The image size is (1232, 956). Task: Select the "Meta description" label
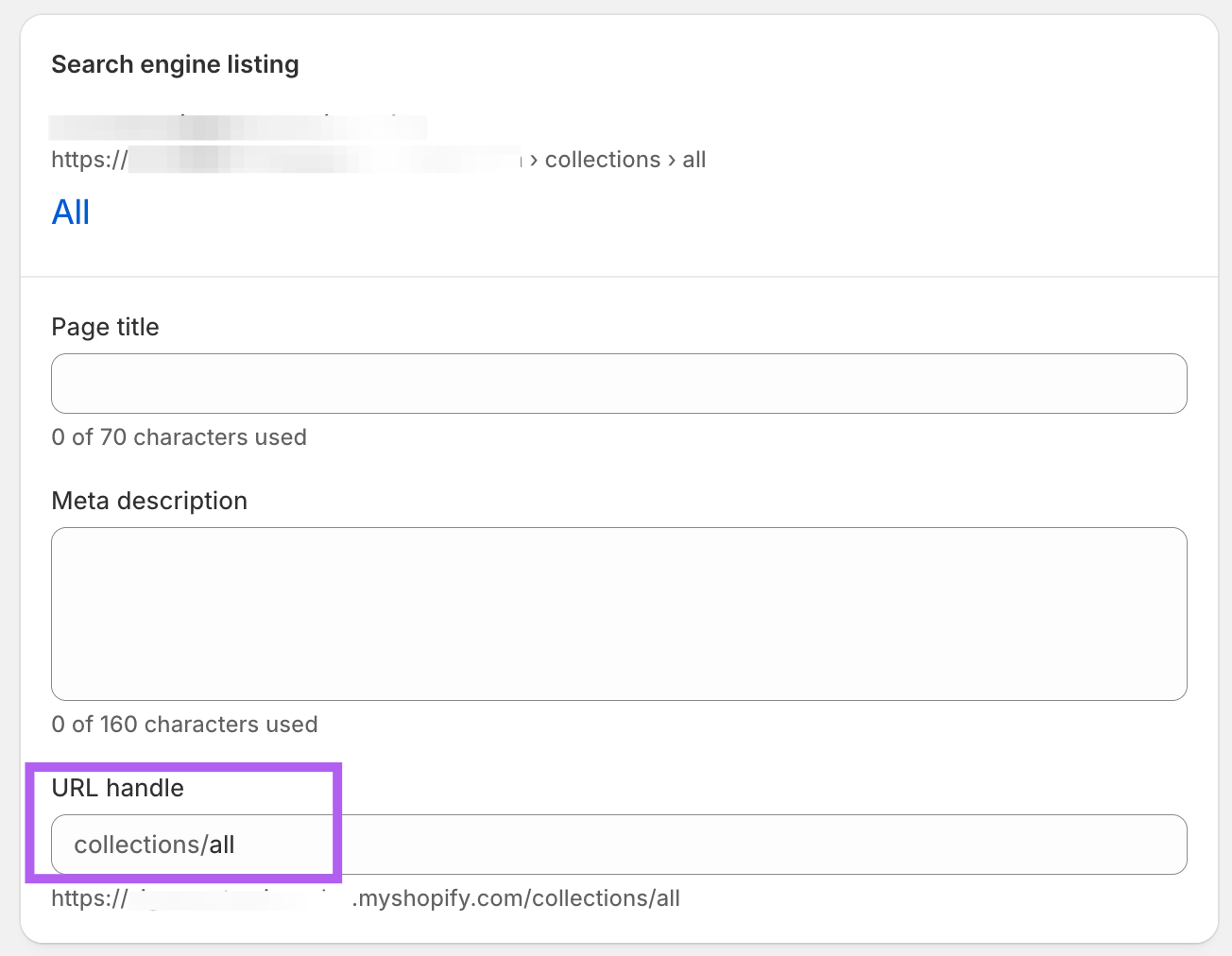coord(149,501)
